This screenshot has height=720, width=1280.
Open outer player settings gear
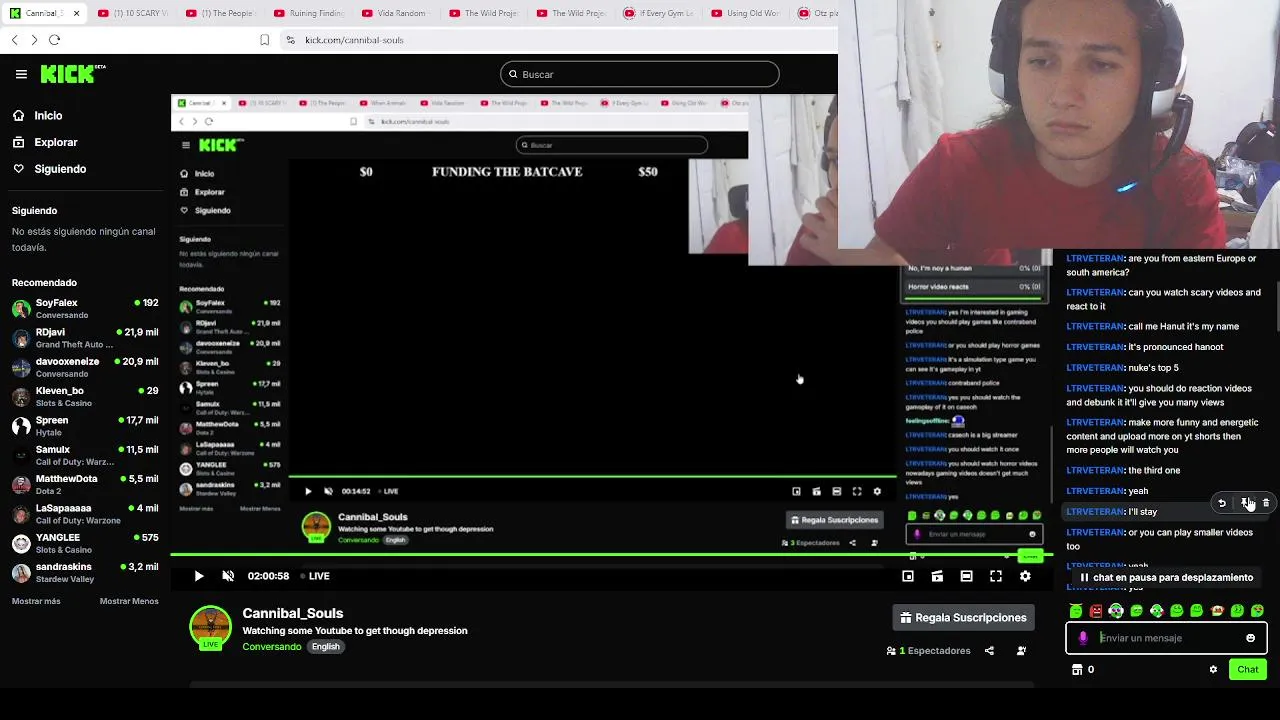coord(1025,576)
